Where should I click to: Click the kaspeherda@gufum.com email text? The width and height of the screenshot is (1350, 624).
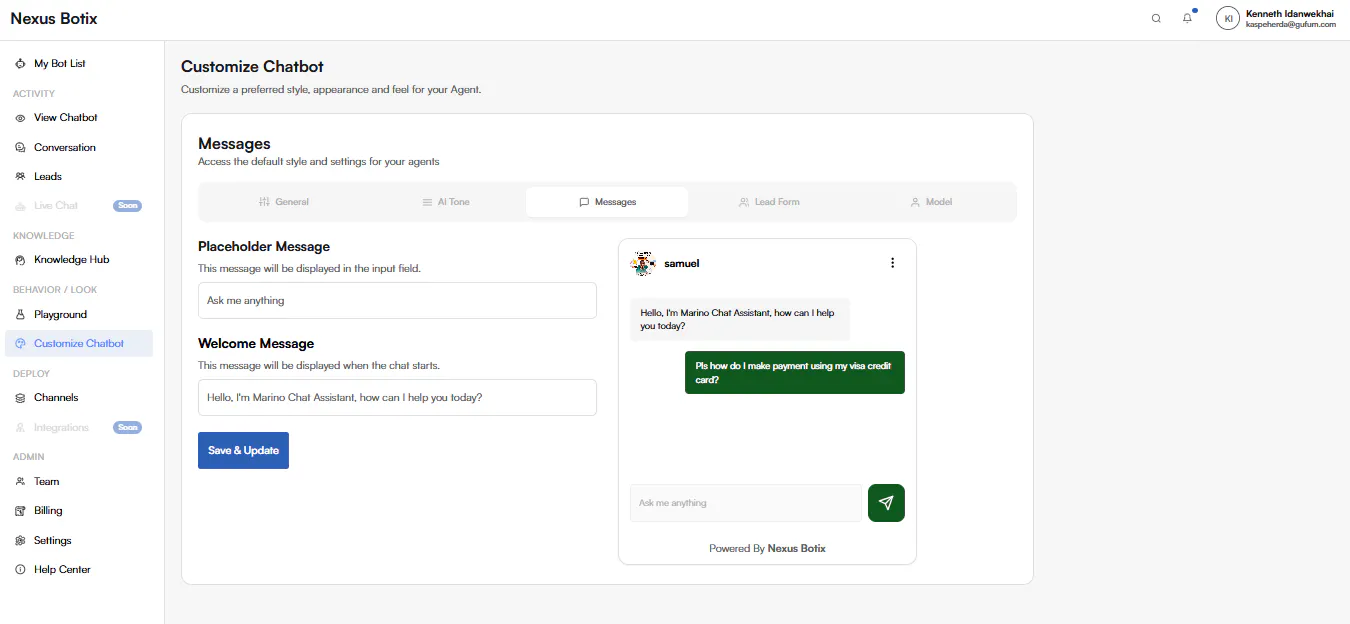tap(1290, 25)
